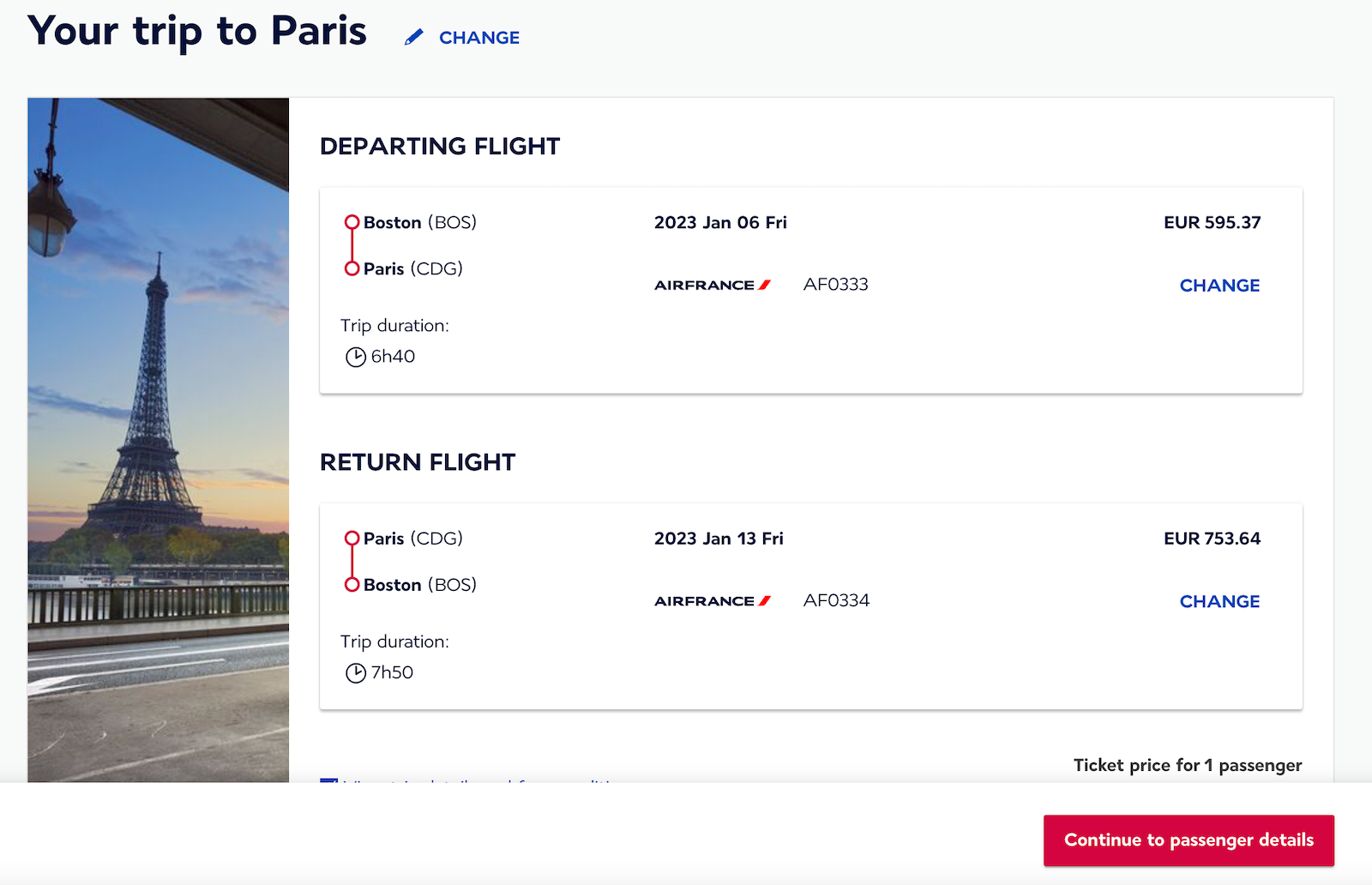Image resolution: width=1372 pixels, height=885 pixels.
Task: Click the Eiffel Tower trip photo
Action: (x=158, y=442)
